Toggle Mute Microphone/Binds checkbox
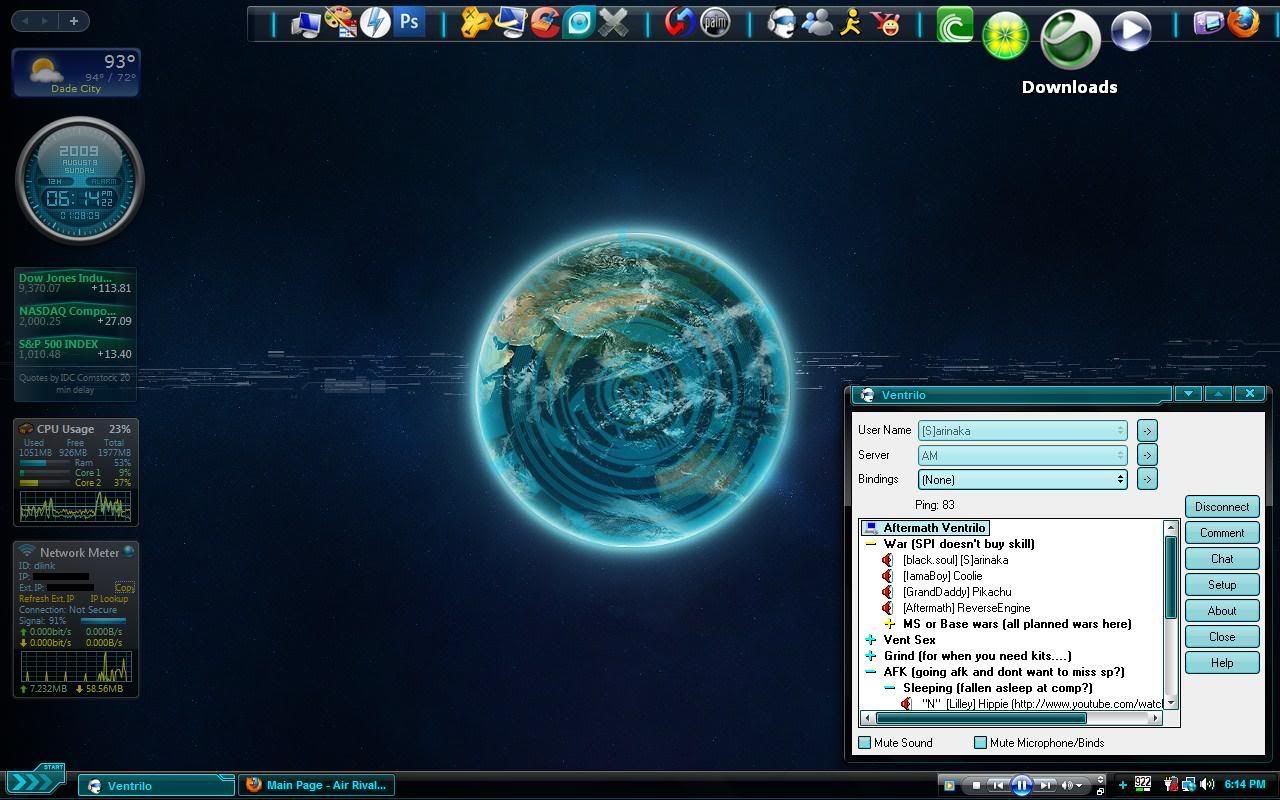Viewport: 1280px width, 800px height. tap(981, 743)
